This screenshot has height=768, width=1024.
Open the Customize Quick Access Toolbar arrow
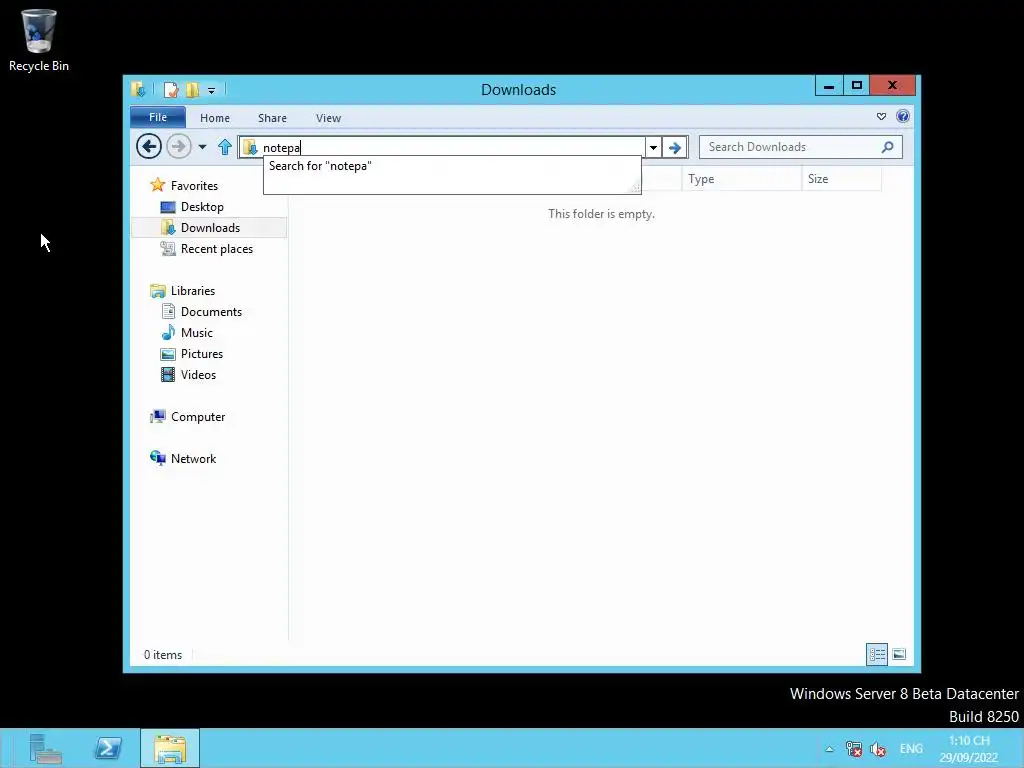click(x=211, y=90)
